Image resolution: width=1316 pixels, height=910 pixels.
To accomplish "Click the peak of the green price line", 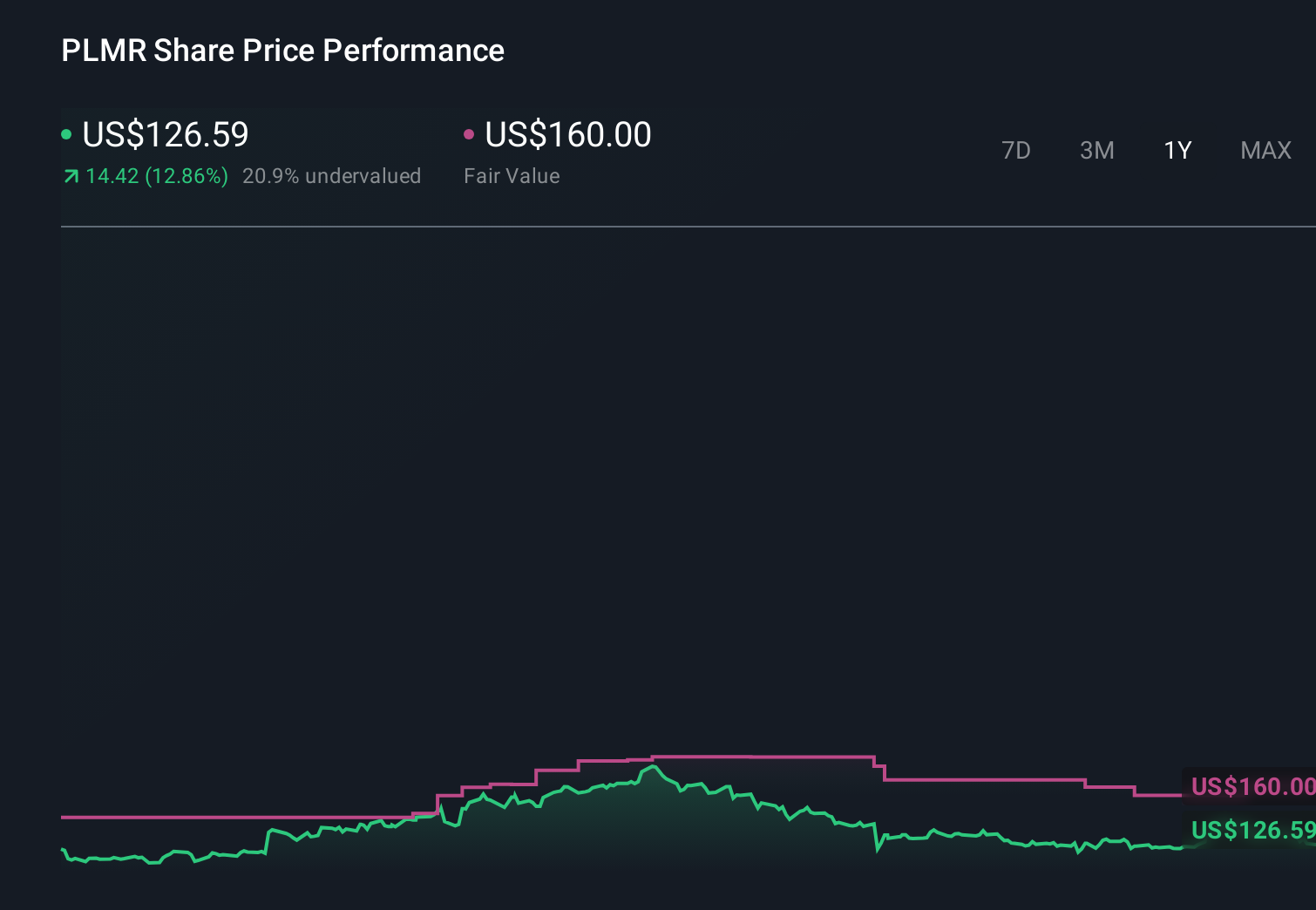I will pos(652,765).
